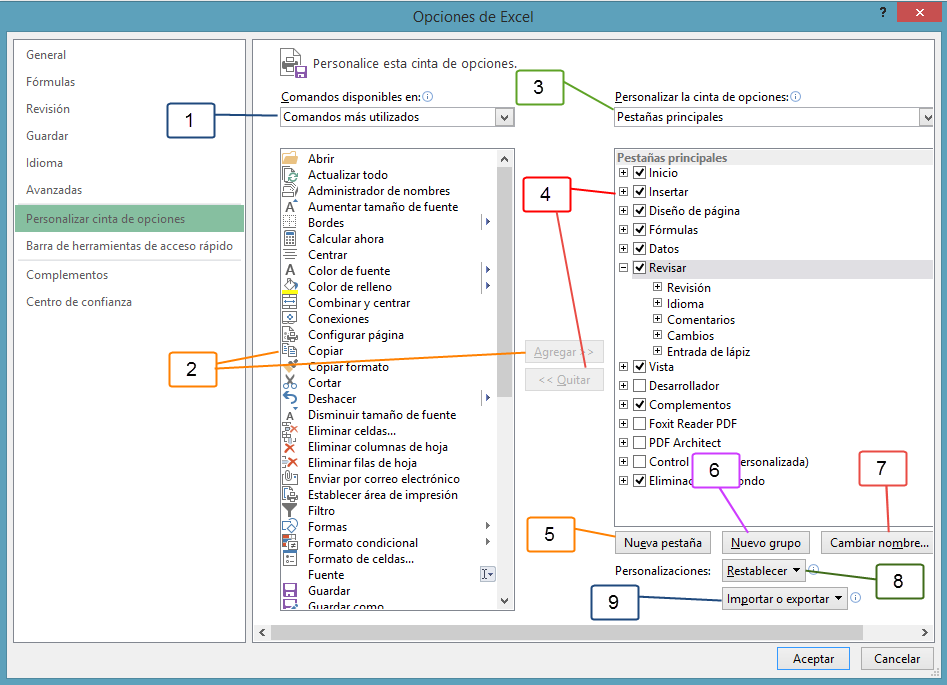Click the Configurar página icon
Image resolution: width=947 pixels, height=685 pixels.
[x=290, y=334]
